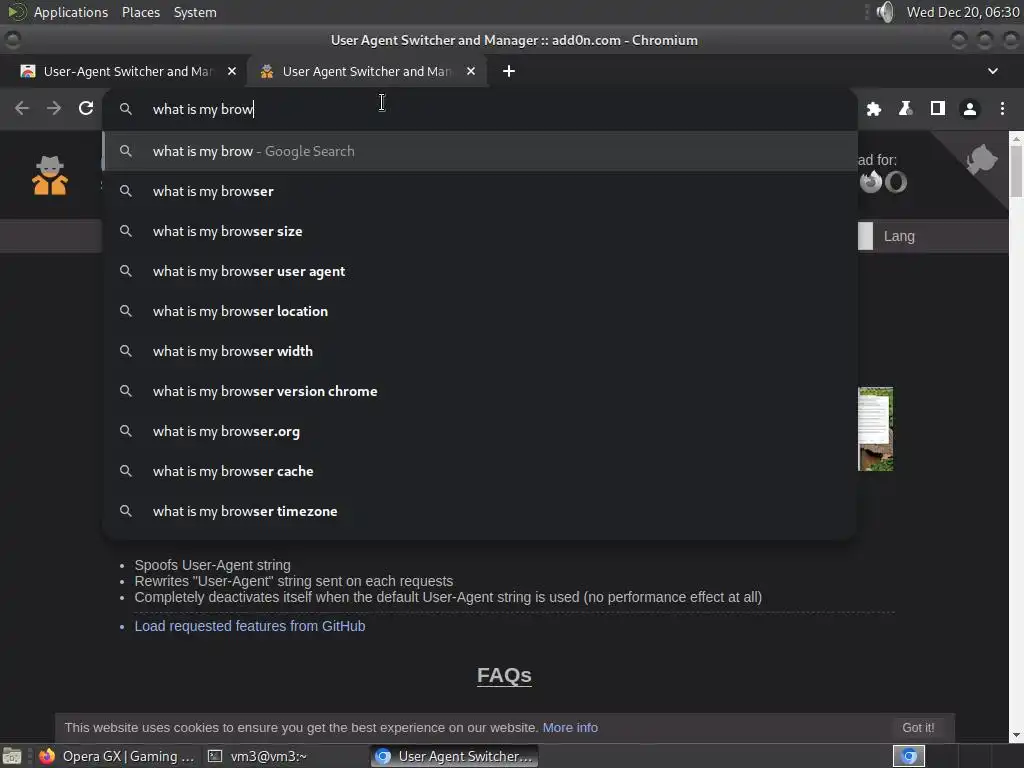Click the Opera download icon
This screenshot has height=768, width=1024.
coord(896,182)
